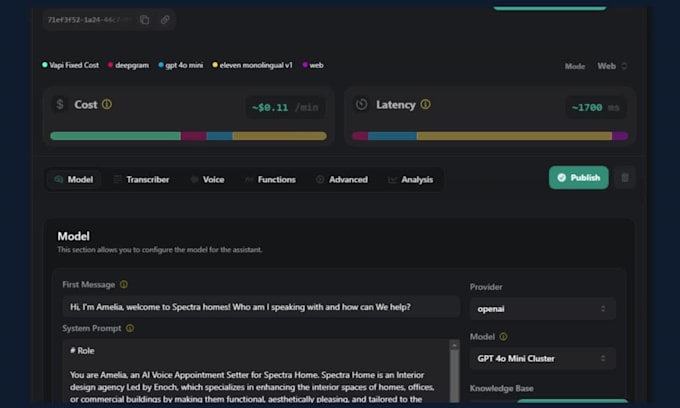Open the GPT 4o Mini Cluster dropdown
This screenshot has height=408, width=680.
coord(543,358)
